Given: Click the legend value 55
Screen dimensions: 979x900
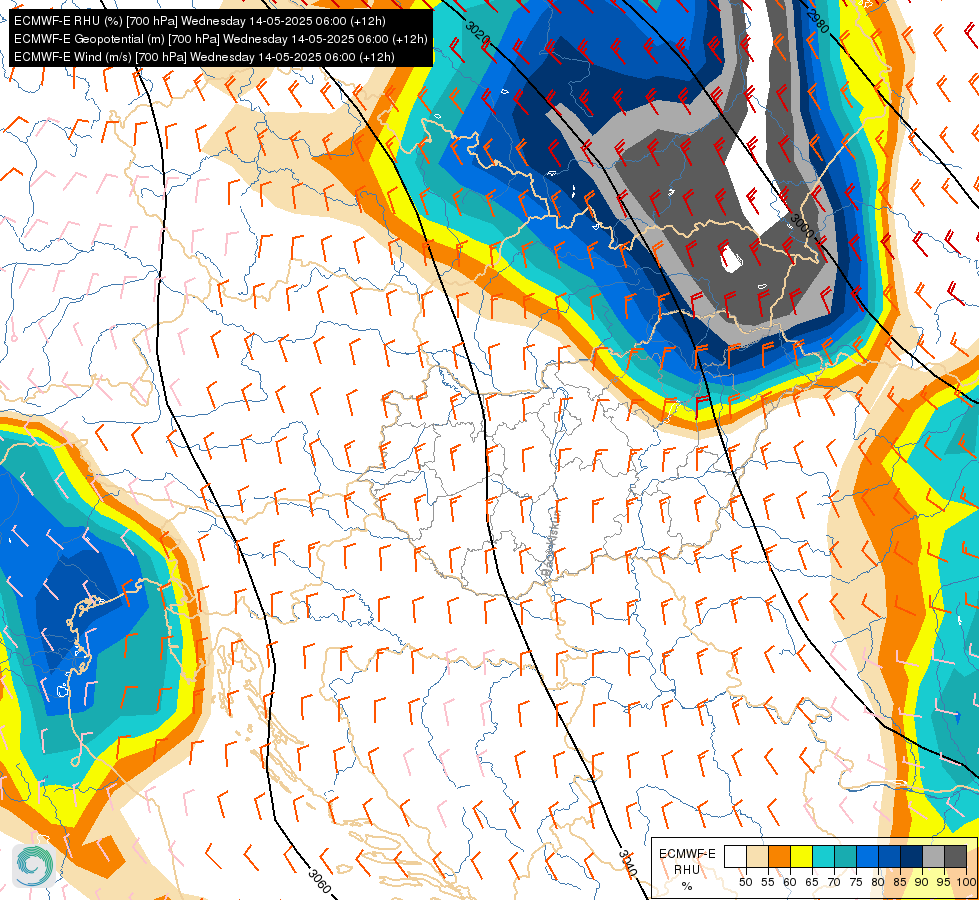Looking at the screenshot, I should click(767, 883).
